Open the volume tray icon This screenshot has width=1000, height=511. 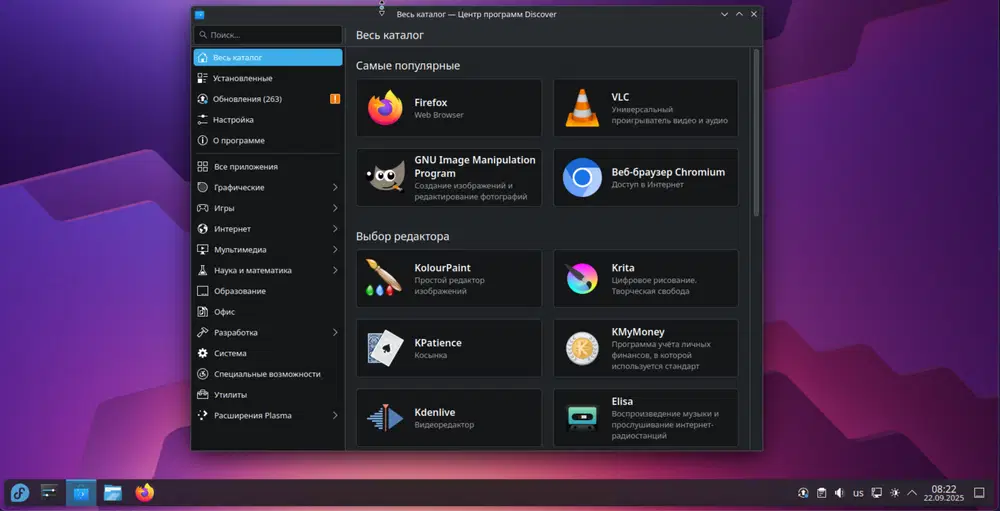[840, 492]
